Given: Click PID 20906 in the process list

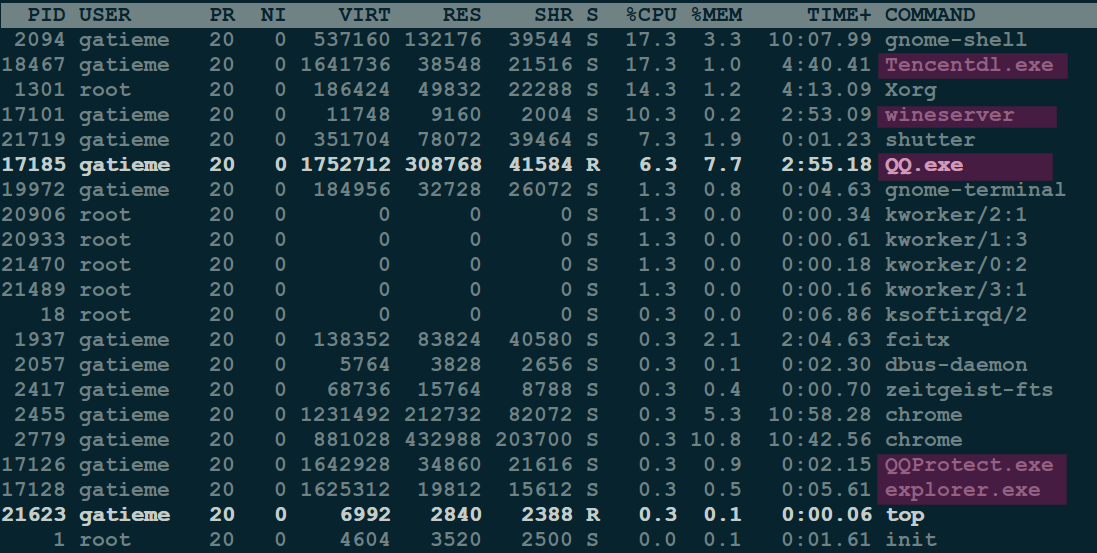Looking at the screenshot, I should point(34,215).
